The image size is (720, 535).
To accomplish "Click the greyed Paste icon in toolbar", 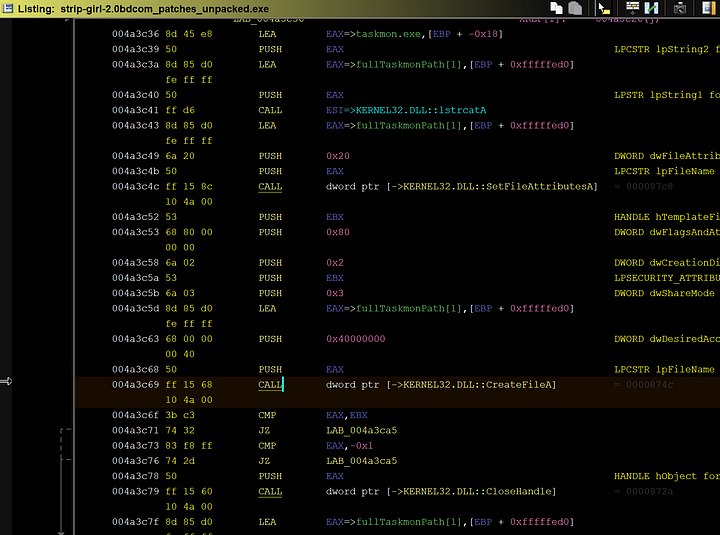I will [575, 8].
